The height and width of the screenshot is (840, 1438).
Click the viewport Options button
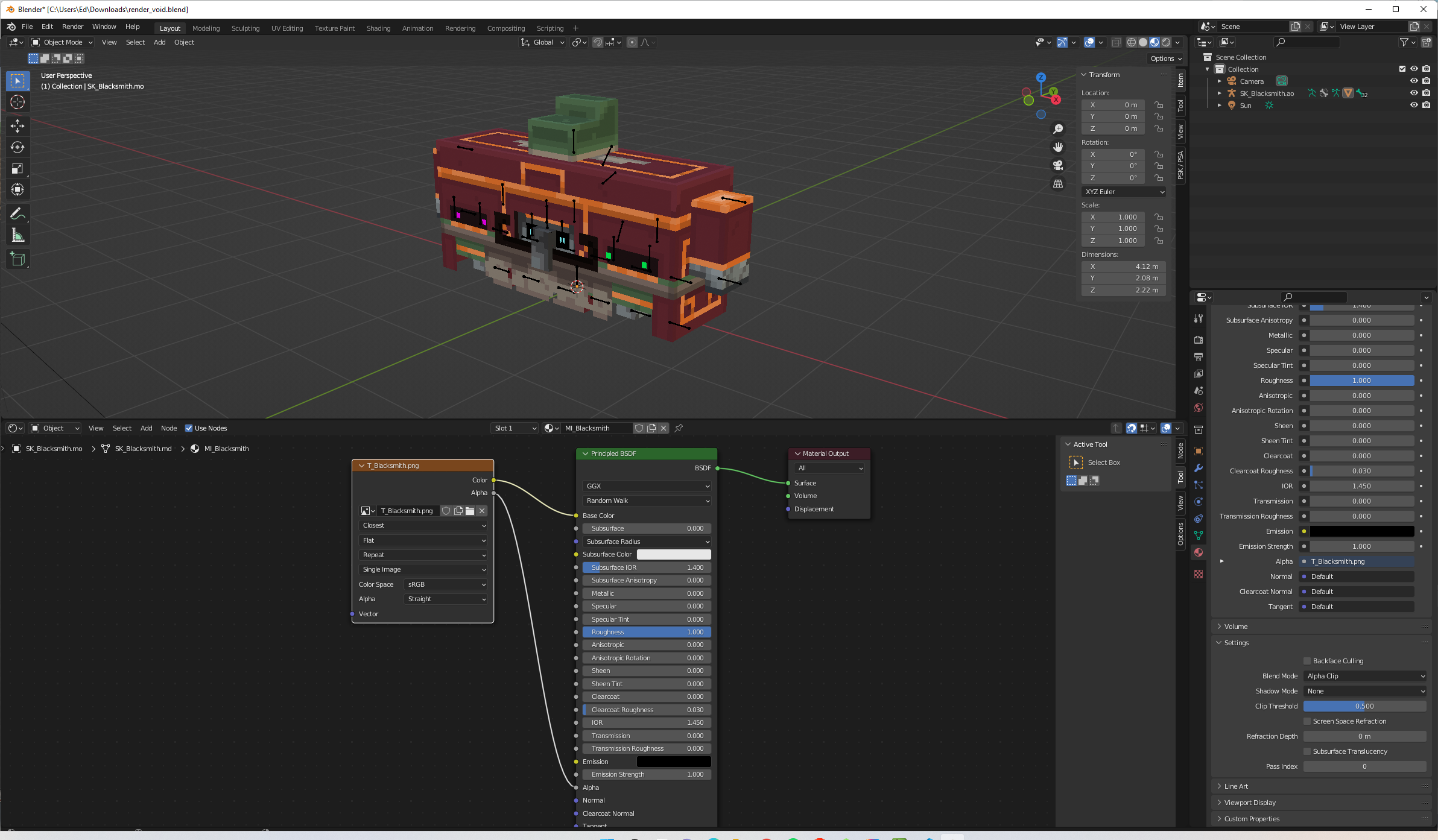[x=1165, y=58]
